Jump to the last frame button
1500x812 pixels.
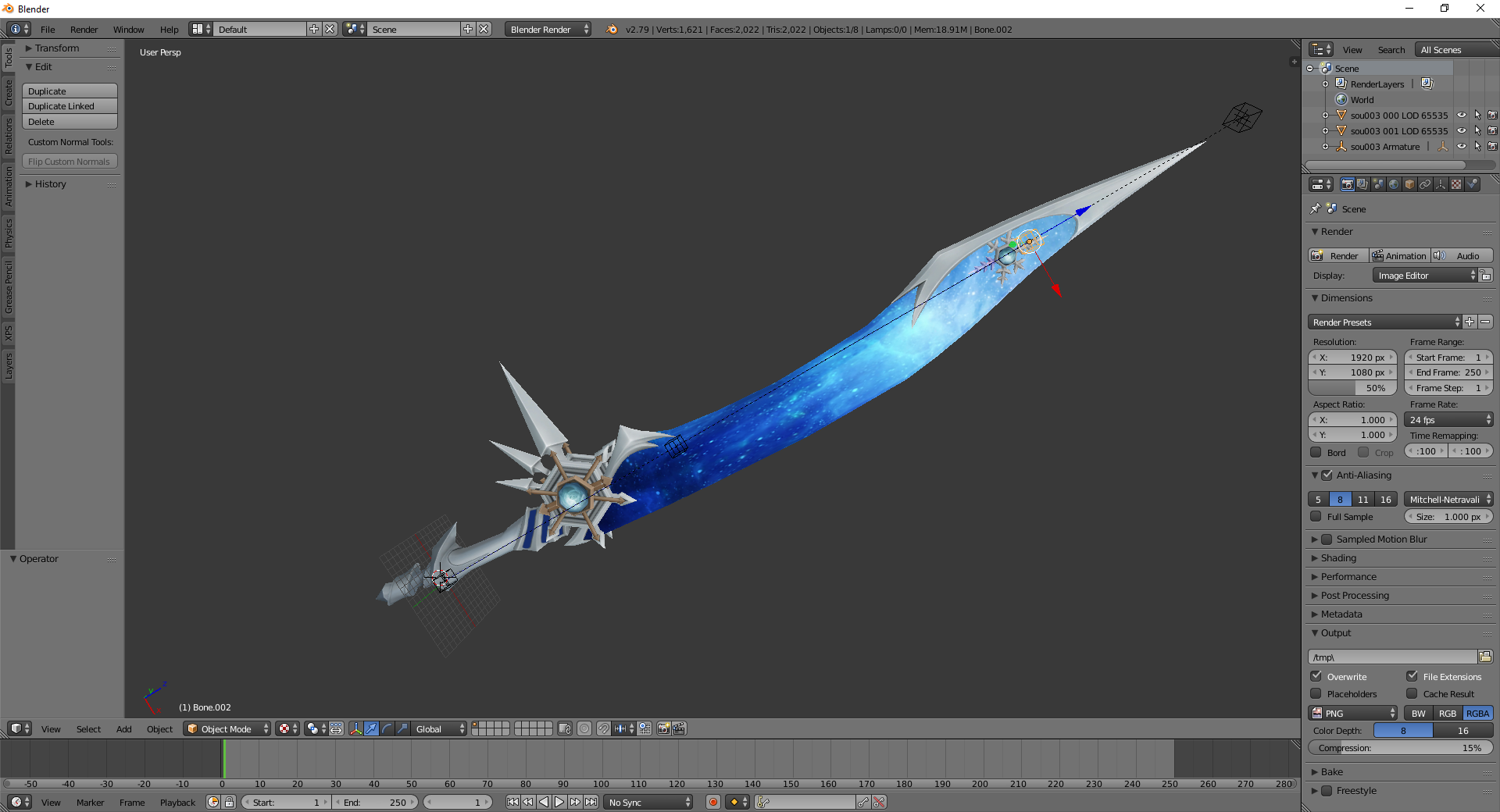pyautogui.click(x=591, y=802)
